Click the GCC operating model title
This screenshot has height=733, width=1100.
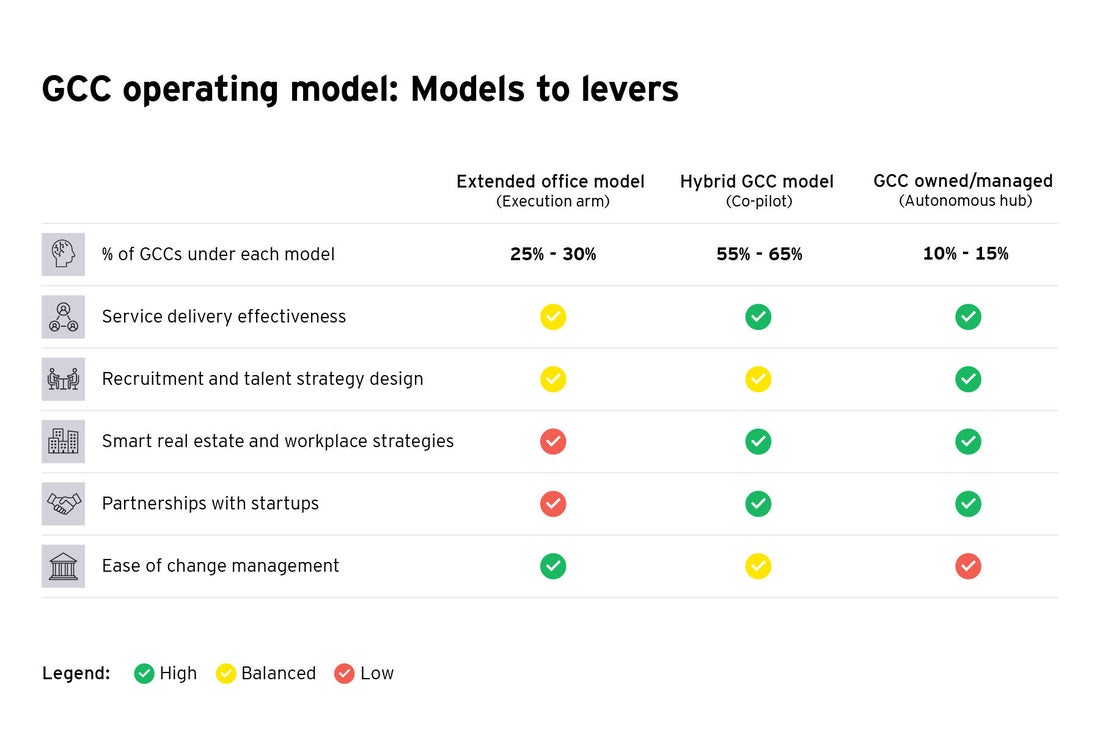pos(360,90)
